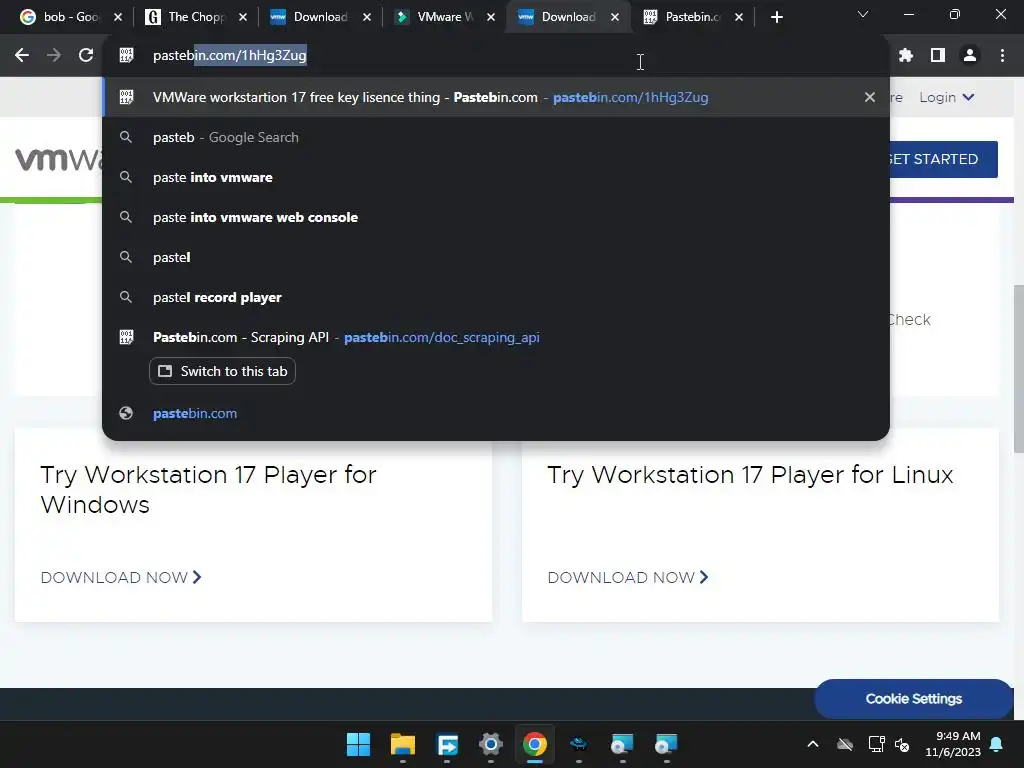1024x768 pixels.
Task: Click the GET STARTED button
Action: pos(944,159)
